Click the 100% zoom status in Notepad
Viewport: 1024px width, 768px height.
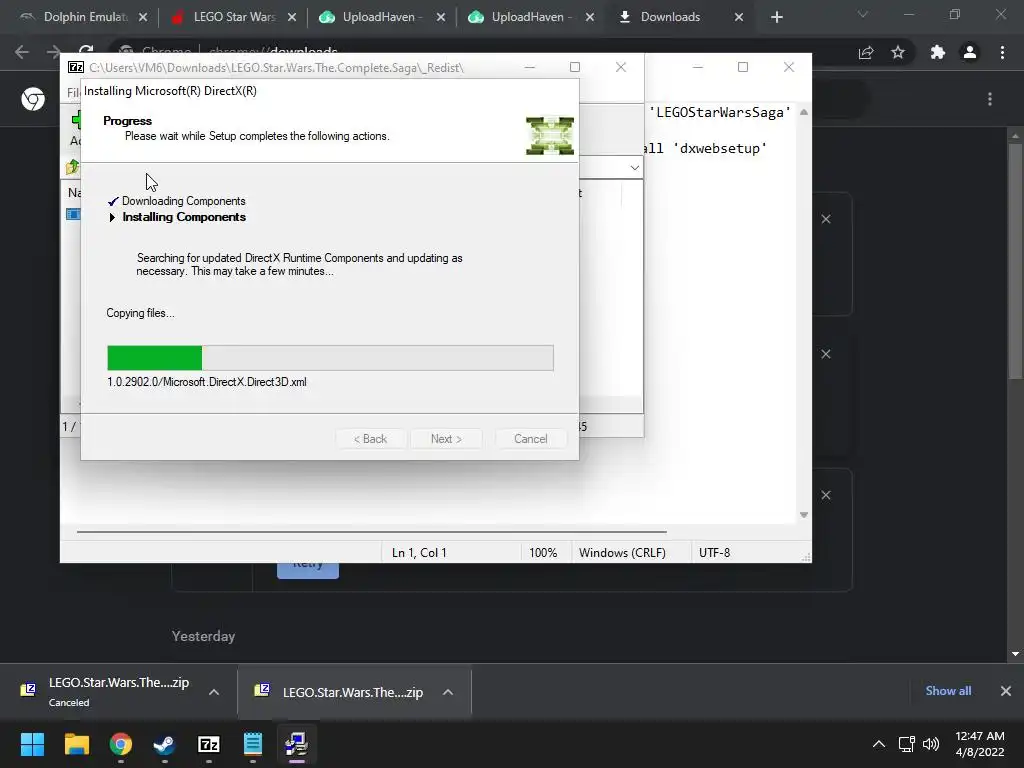(543, 552)
